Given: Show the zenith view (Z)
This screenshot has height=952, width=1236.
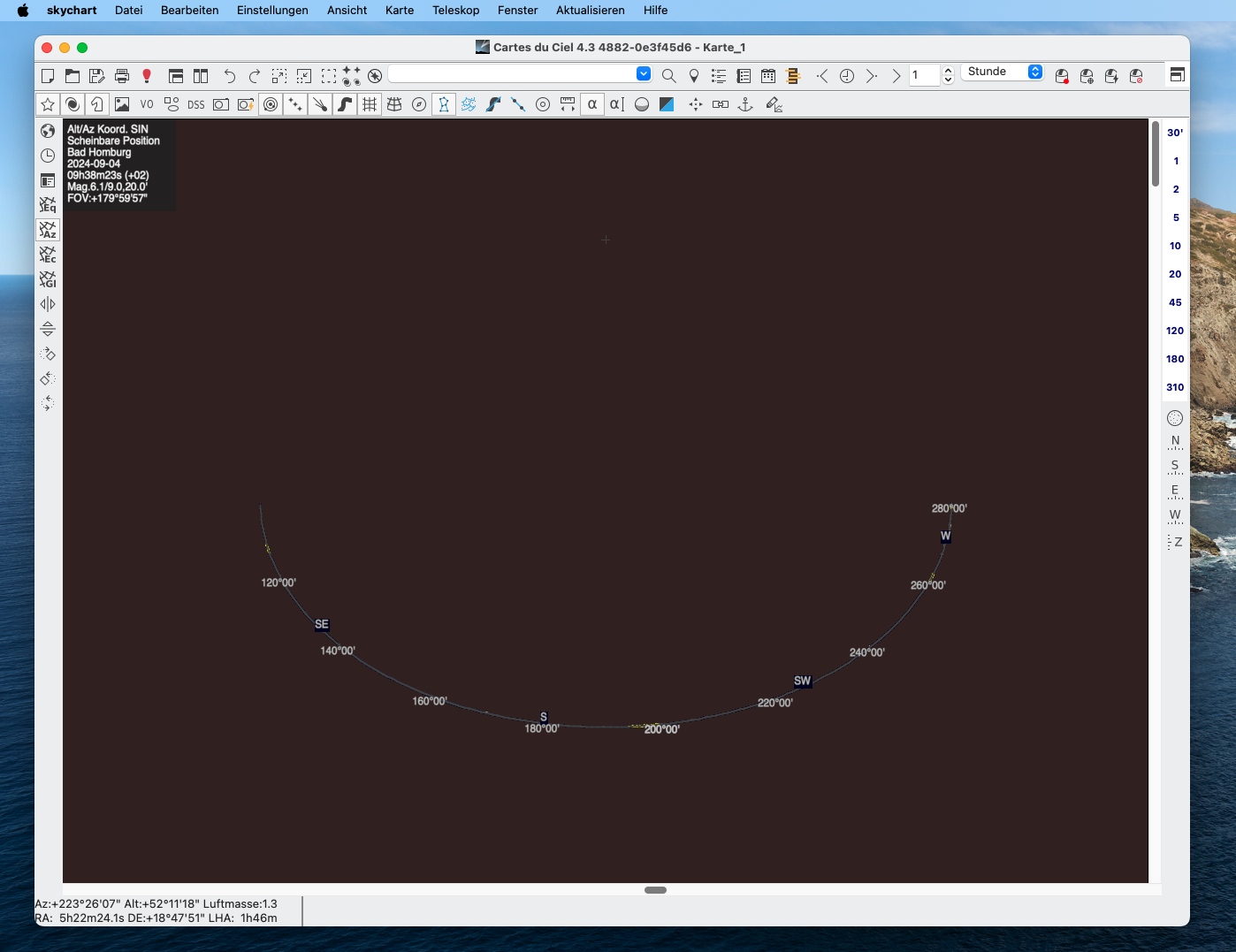Looking at the screenshot, I should (1175, 542).
